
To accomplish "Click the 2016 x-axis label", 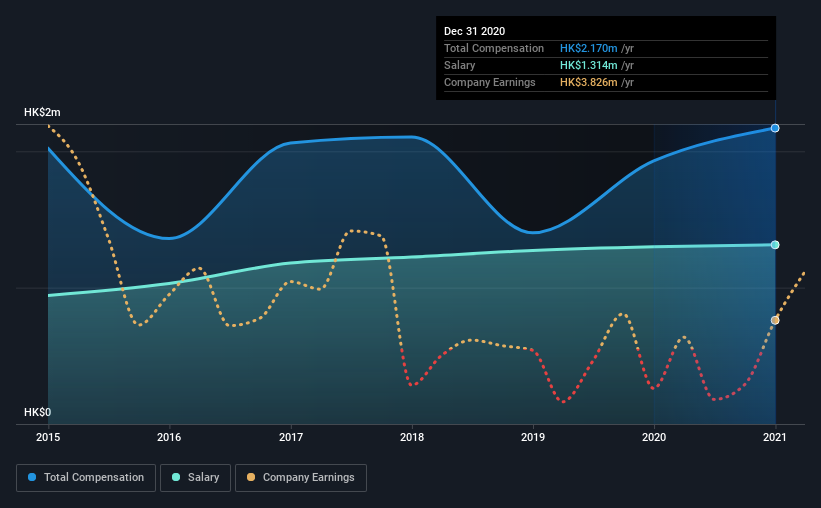I will [169, 437].
